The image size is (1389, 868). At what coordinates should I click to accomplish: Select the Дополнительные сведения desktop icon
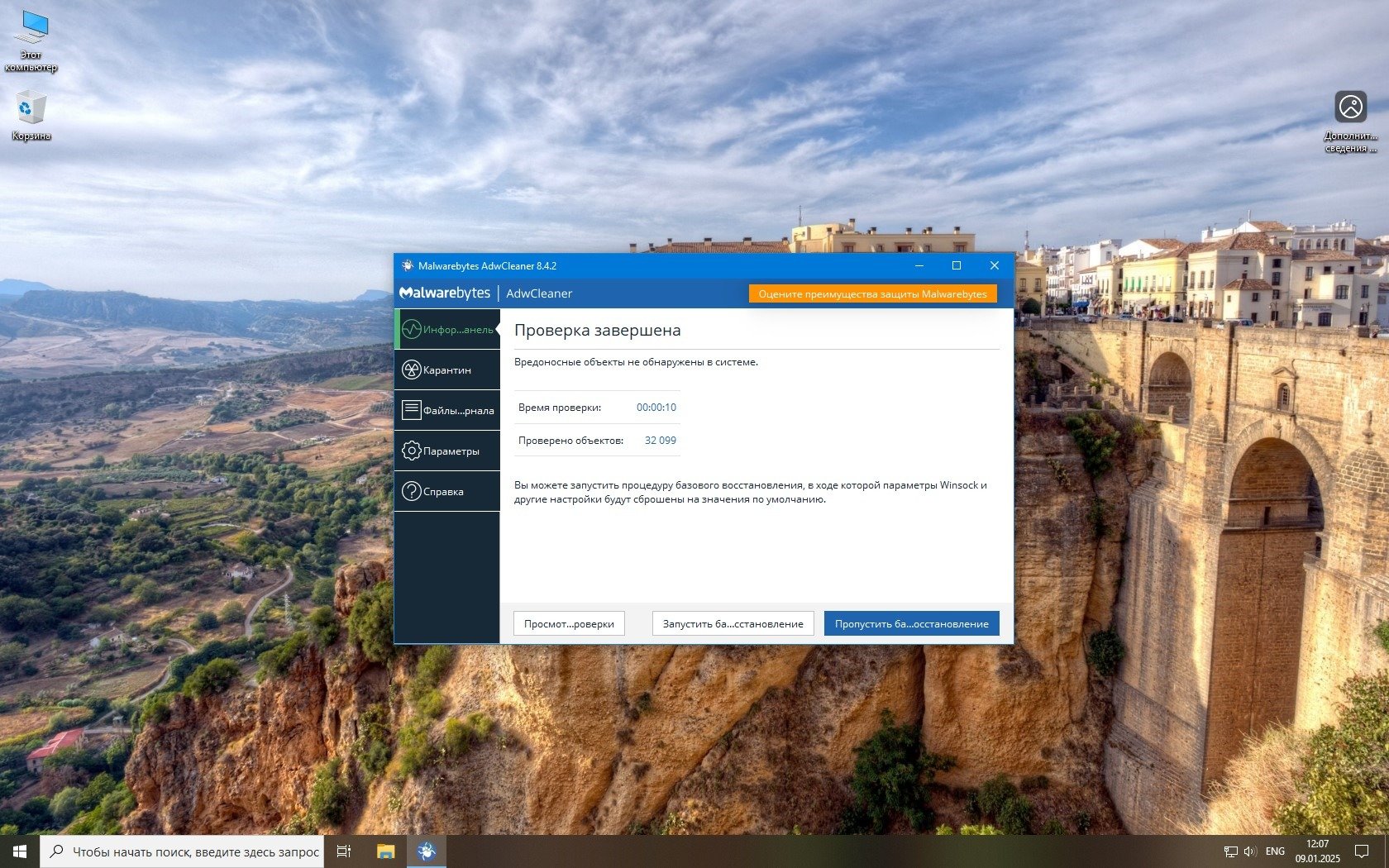[1350, 122]
